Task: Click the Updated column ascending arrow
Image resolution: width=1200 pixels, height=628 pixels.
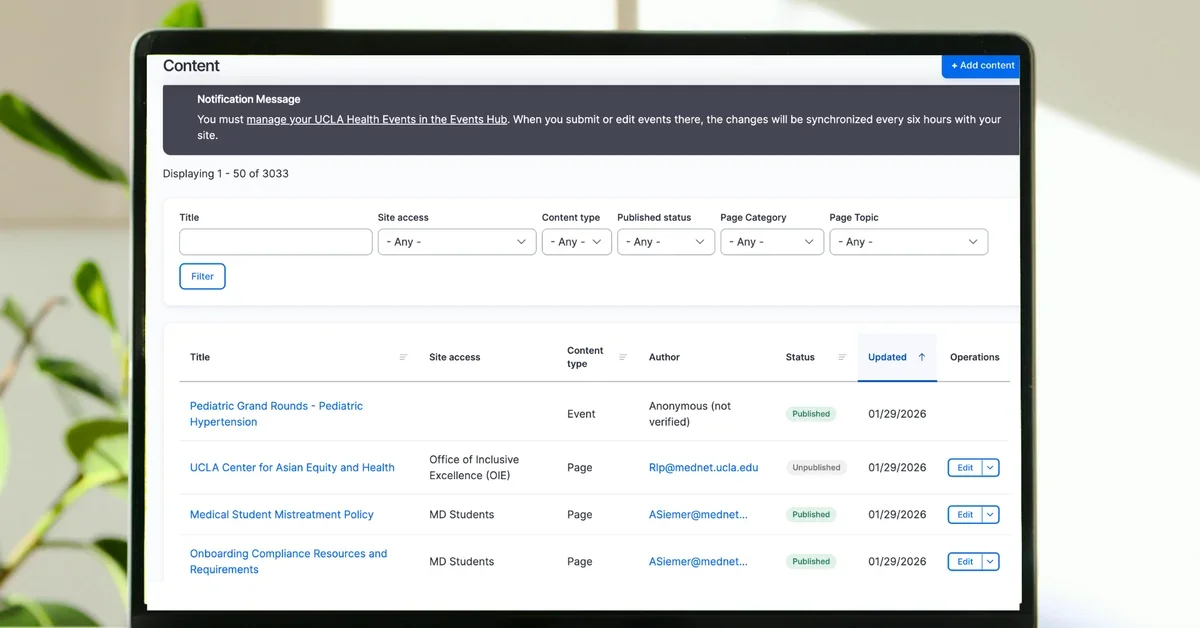Action: (x=922, y=357)
